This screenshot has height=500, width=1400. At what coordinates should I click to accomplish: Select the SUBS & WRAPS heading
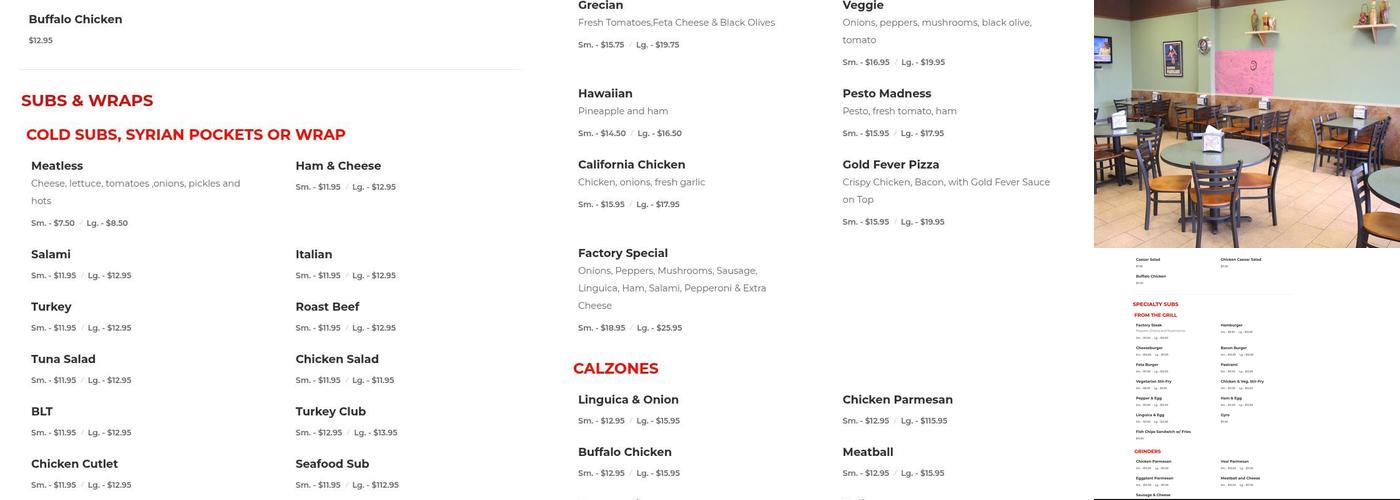click(x=87, y=101)
